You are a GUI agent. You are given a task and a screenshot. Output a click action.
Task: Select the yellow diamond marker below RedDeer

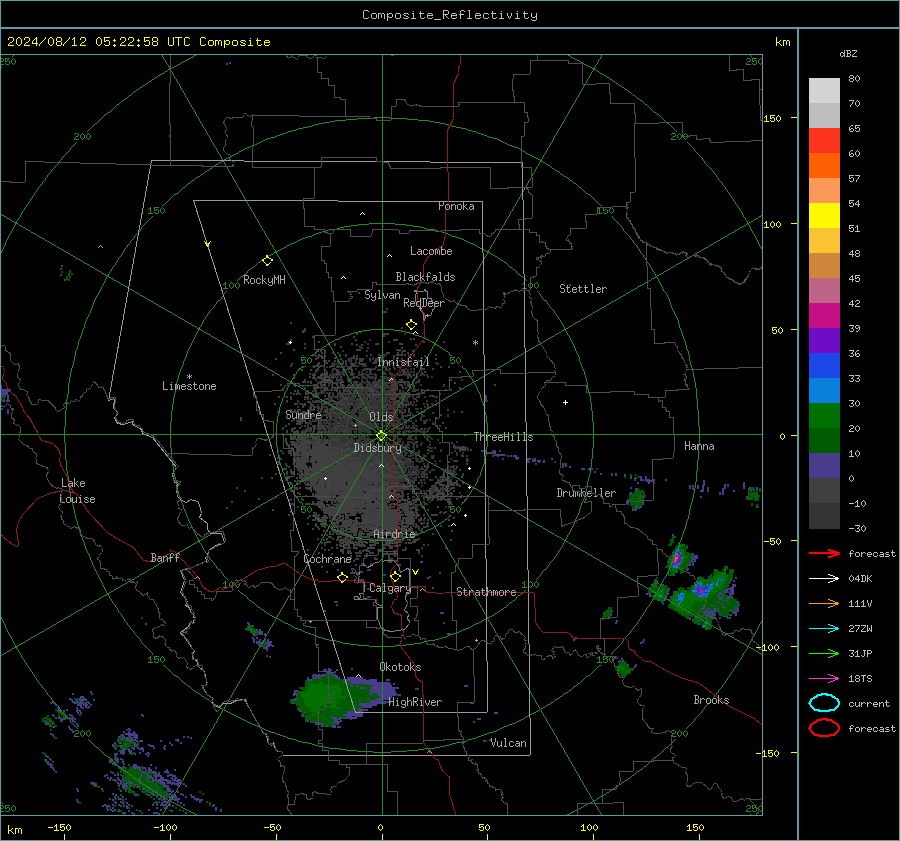tap(411, 325)
